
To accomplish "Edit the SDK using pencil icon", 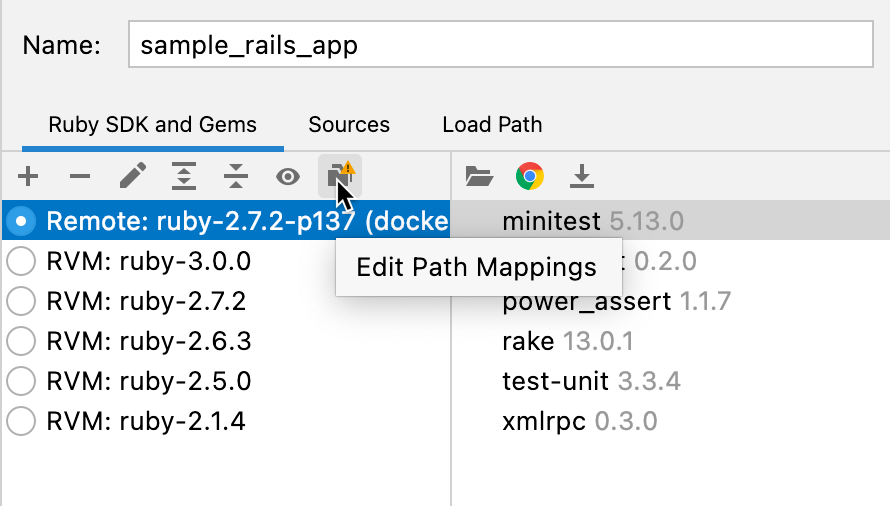I will click(133, 176).
